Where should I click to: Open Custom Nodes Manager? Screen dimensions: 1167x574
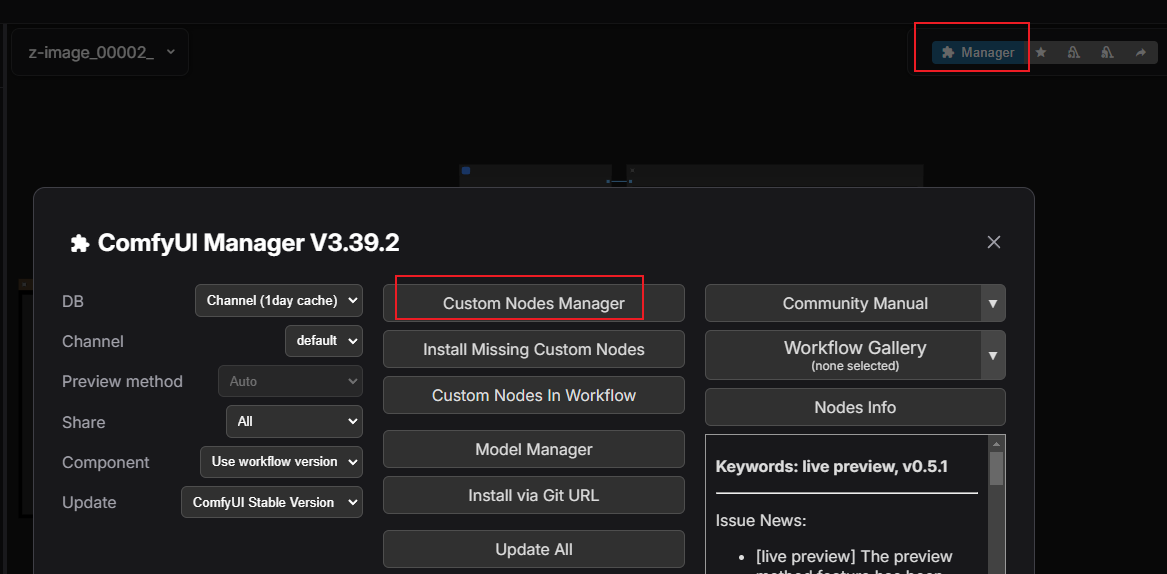534,303
